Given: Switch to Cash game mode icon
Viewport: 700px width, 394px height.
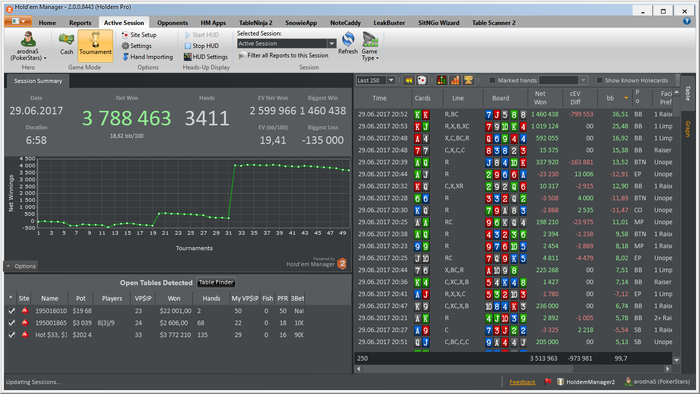Looking at the screenshot, I should [67, 40].
